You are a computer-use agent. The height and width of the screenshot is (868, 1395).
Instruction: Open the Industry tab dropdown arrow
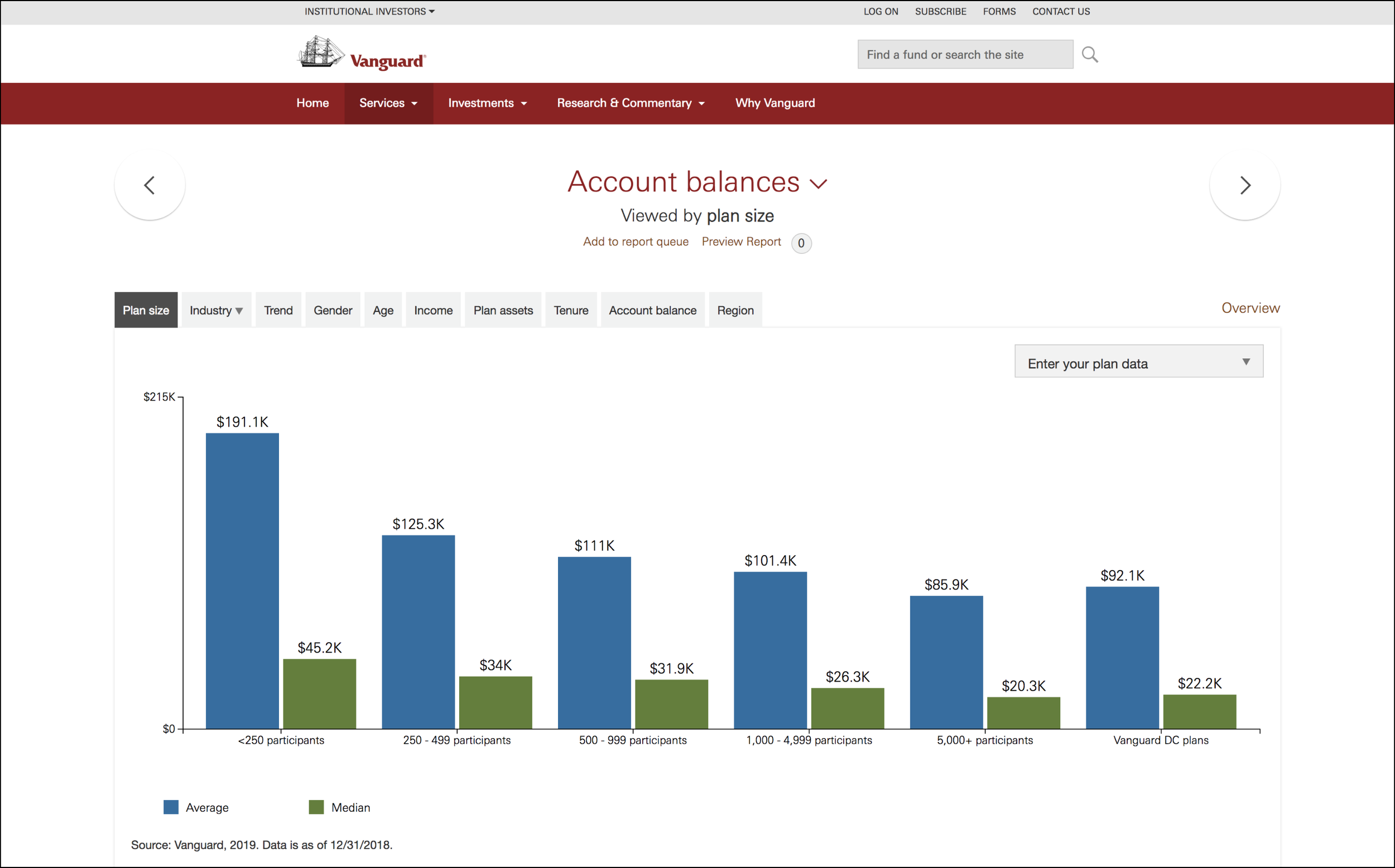pos(239,311)
